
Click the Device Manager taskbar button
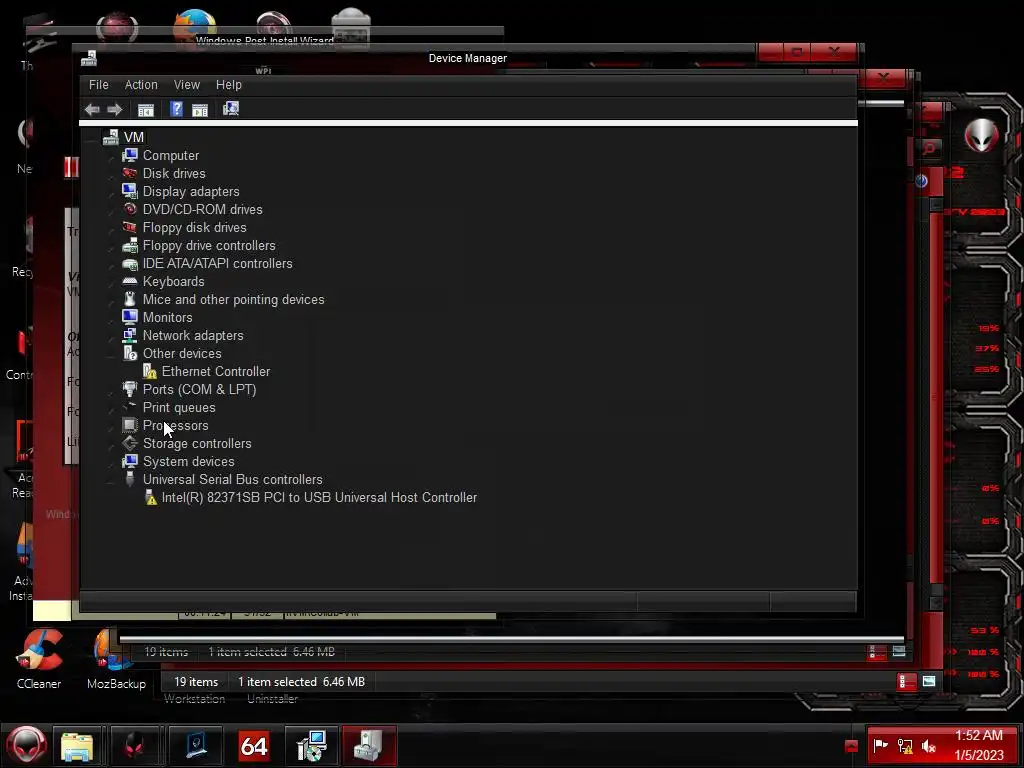[x=369, y=746]
